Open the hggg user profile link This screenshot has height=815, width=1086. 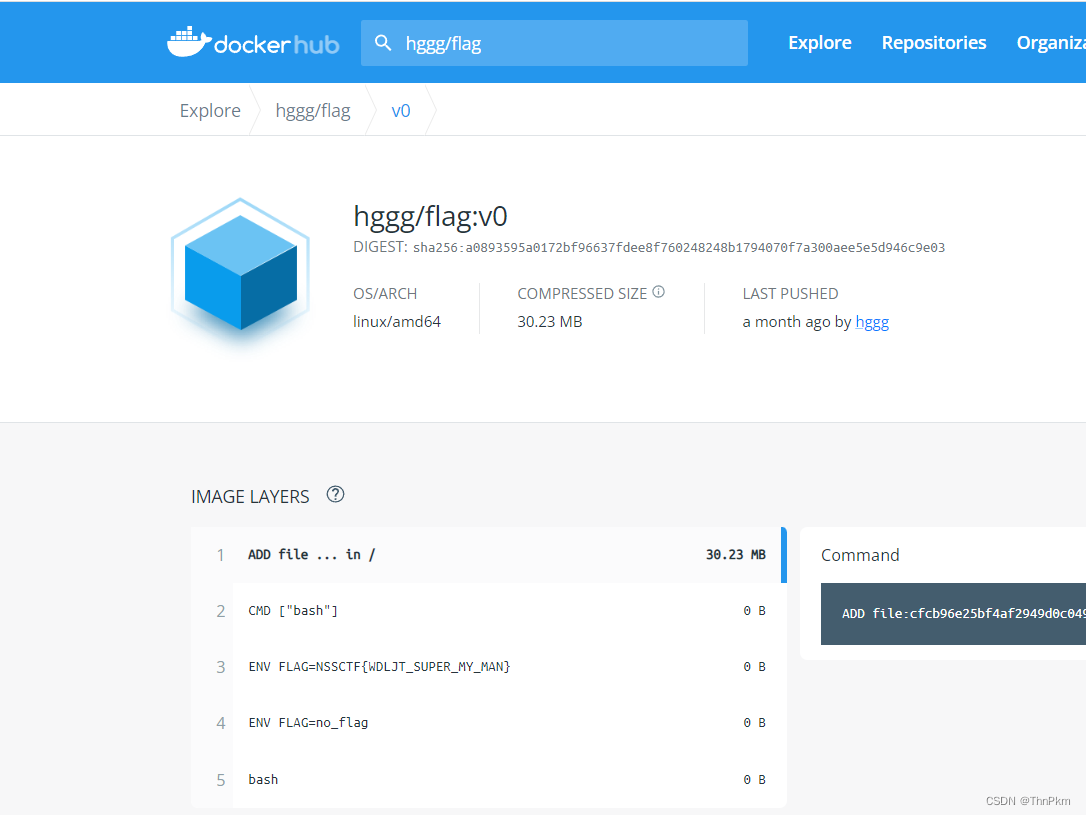click(x=872, y=322)
